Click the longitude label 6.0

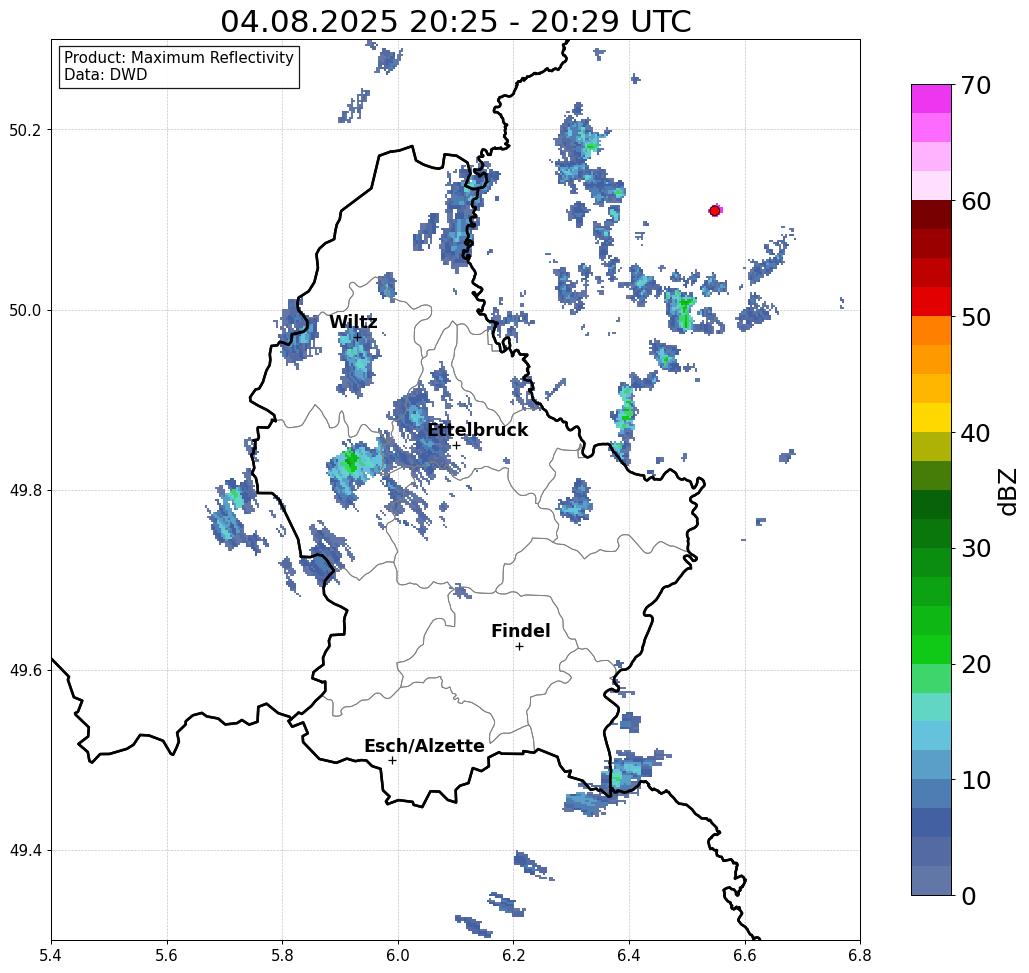coord(398,955)
